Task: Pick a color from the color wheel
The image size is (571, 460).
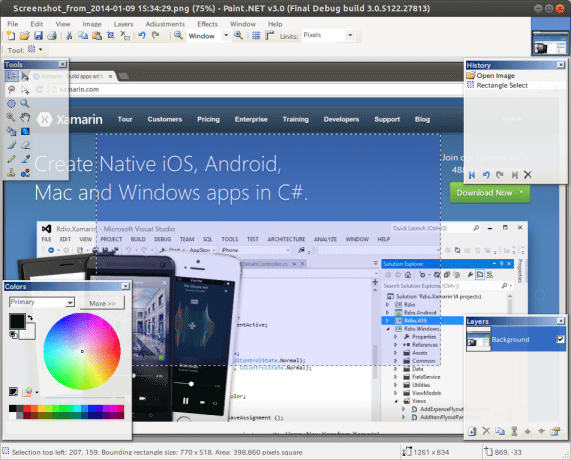Action: coord(82,351)
